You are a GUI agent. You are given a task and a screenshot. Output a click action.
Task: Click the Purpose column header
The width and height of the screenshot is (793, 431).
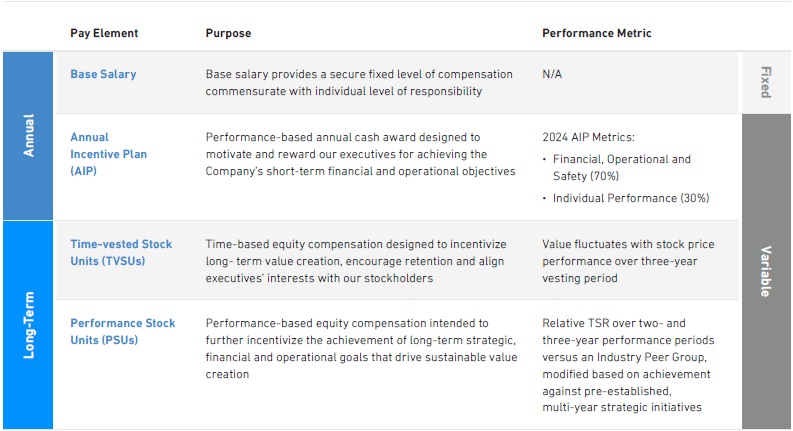[x=228, y=33]
